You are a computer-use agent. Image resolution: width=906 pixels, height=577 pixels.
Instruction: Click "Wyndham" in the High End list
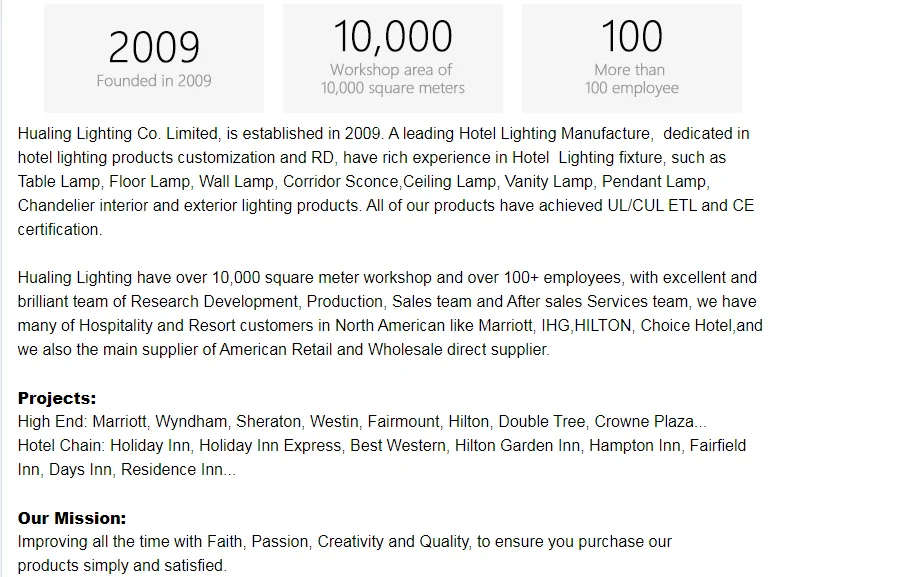click(x=190, y=422)
